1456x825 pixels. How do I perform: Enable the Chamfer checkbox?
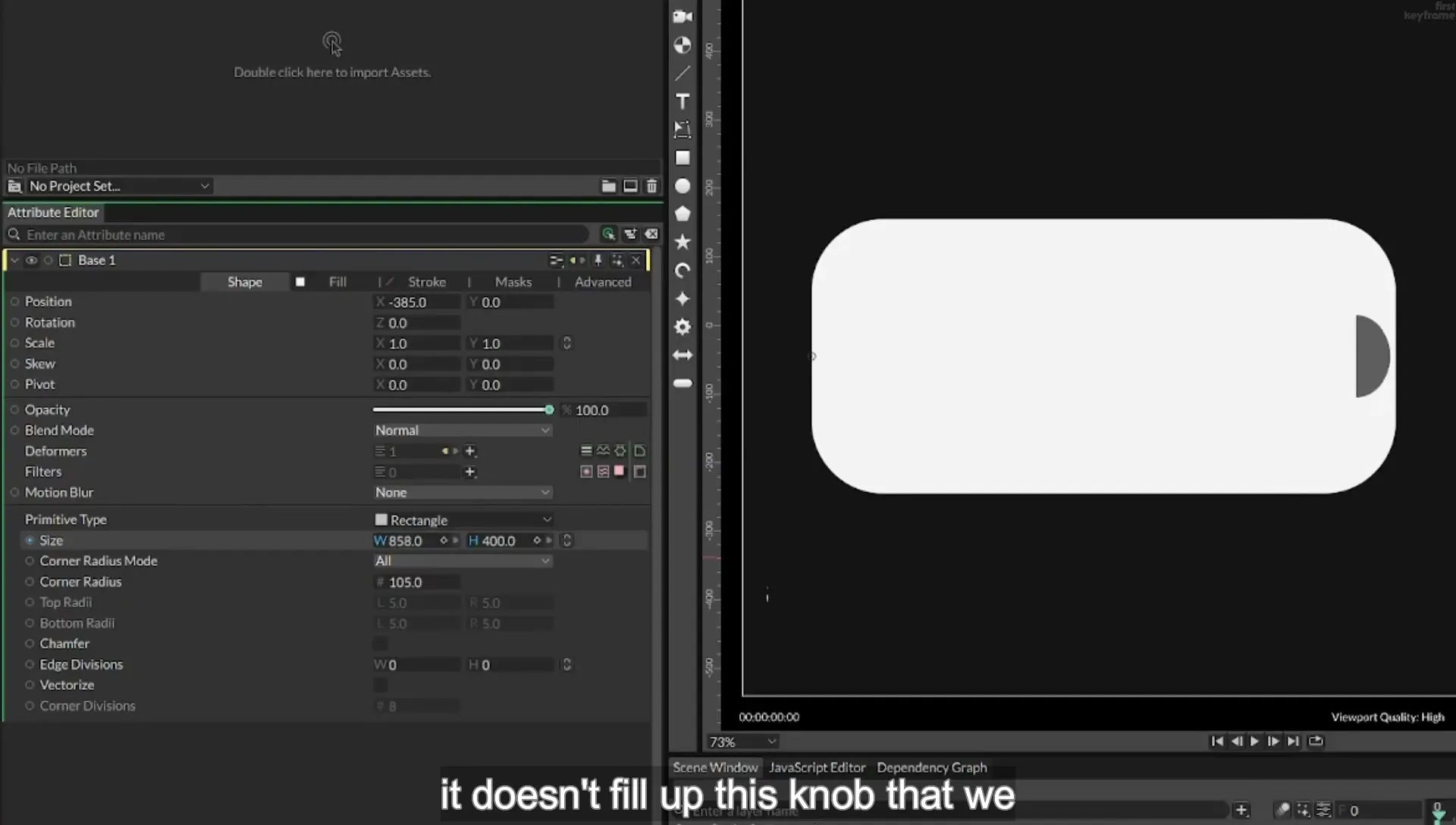[380, 644]
